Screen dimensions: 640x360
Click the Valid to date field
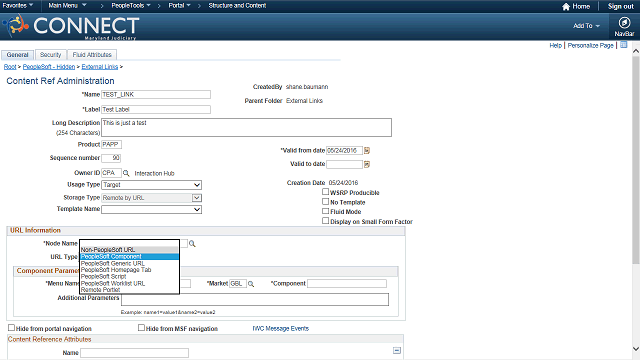point(344,164)
